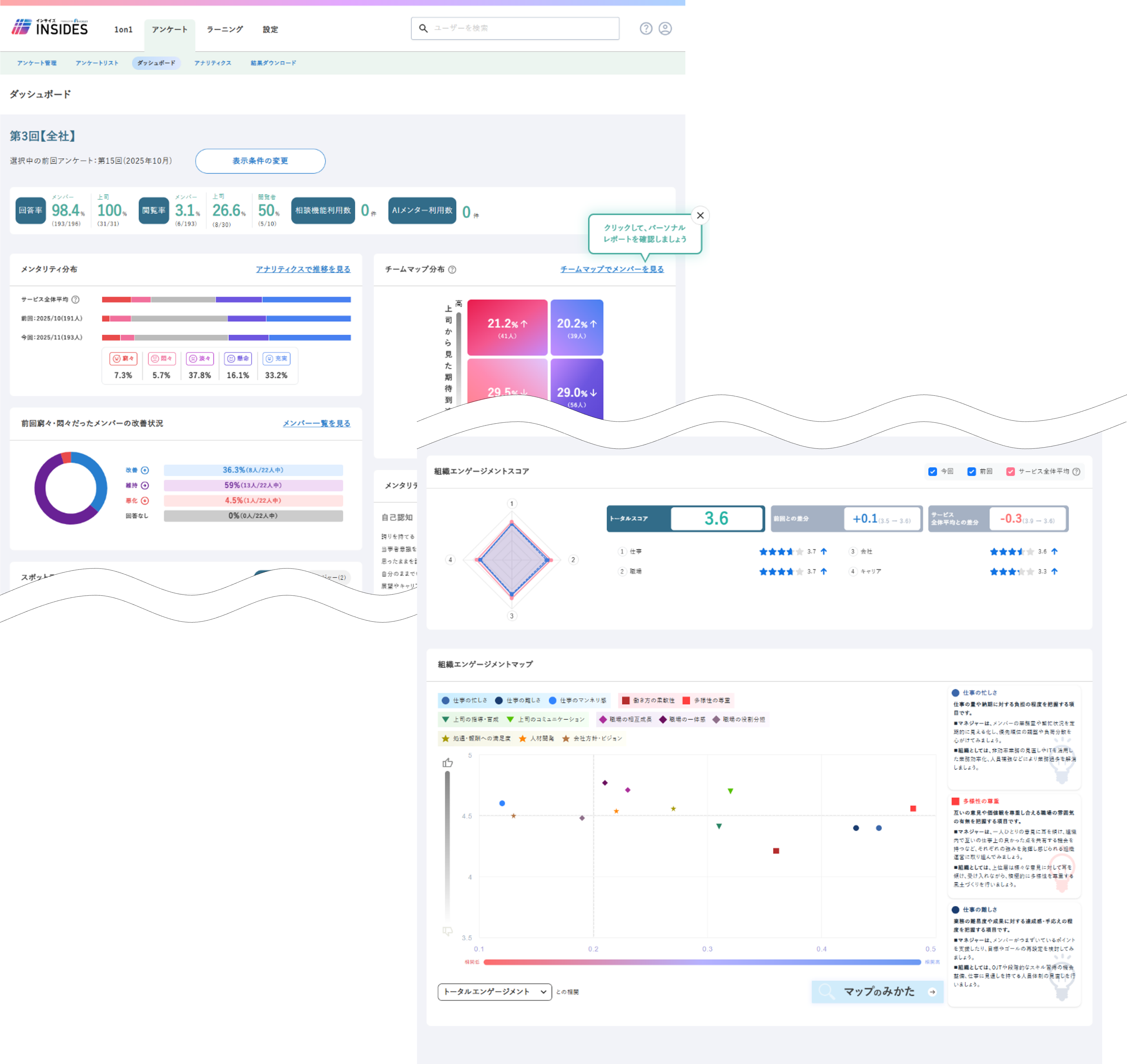Toggle the 今回 checkbox
1127x1064 pixels.
point(932,472)
